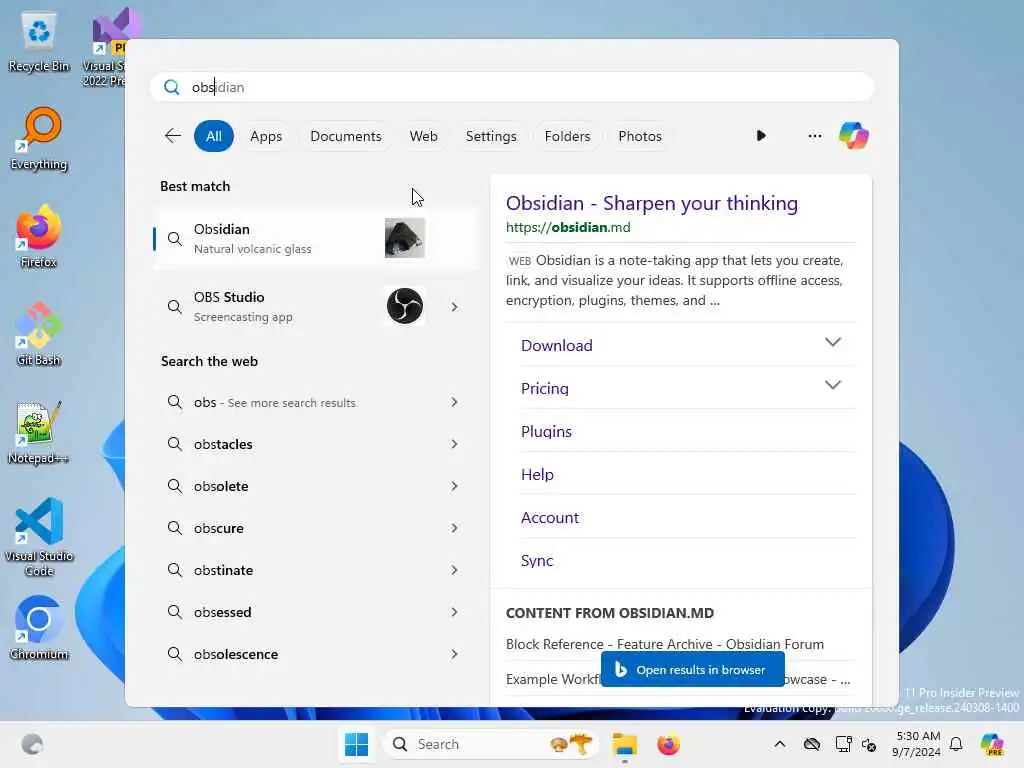The width and height of the screenshot is (1024, 768).
Task: Open Notepad++ desktop shortcut
Action: 39,432
